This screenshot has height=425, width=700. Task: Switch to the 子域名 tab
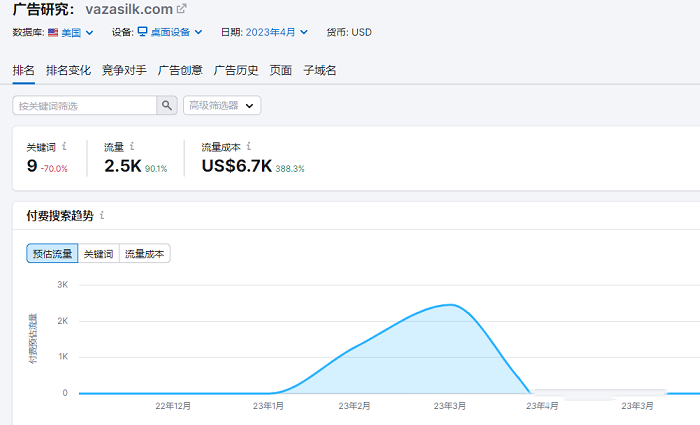(x=320, y=70)
